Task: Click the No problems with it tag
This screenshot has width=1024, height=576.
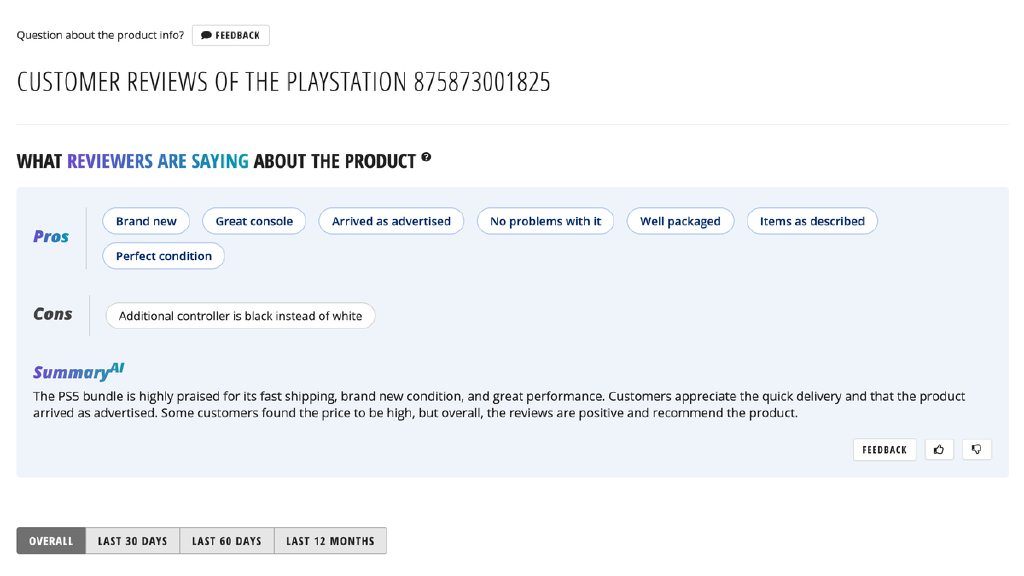Action: coord(545,221)
